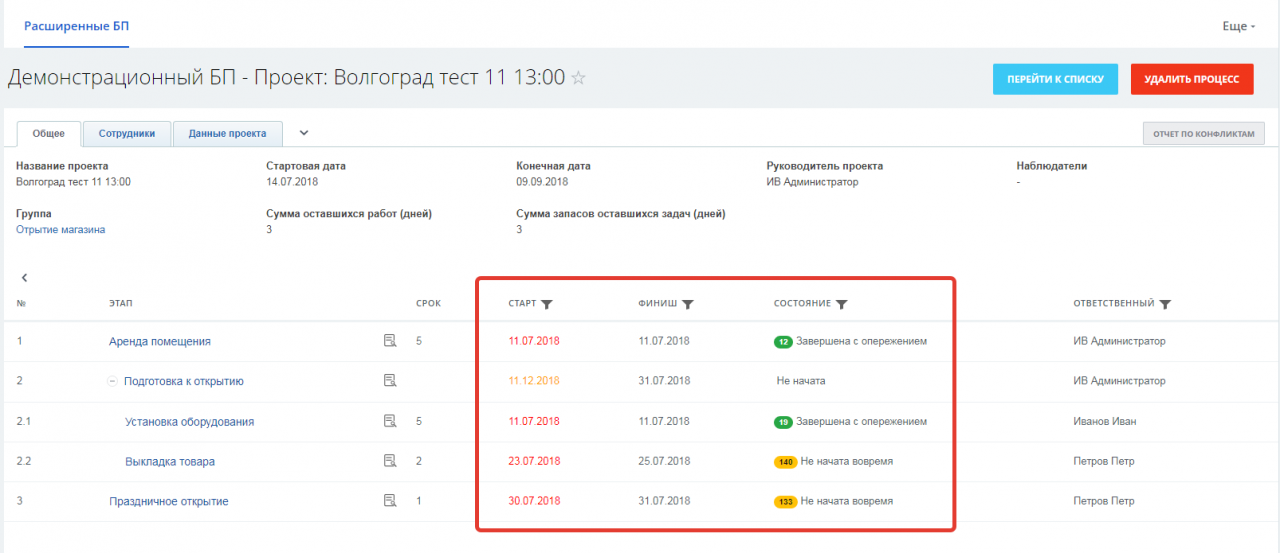Click yellow badge 133 in Праздничное открытие row
The width and height of the screenshot is (1280, 553).
pyautogui.click(x=785, y=501)
